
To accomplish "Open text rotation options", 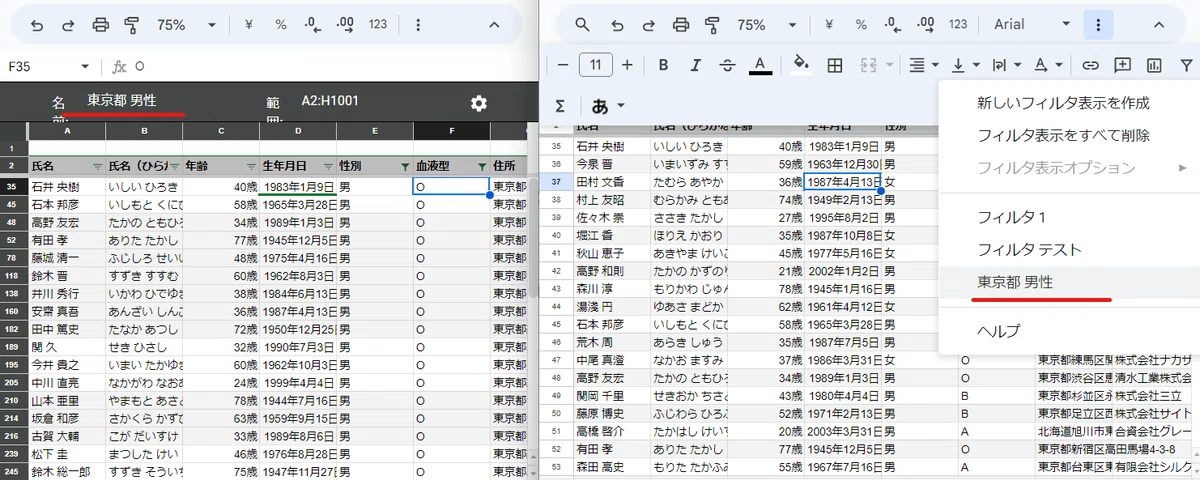I will [x=1047, y=65].
